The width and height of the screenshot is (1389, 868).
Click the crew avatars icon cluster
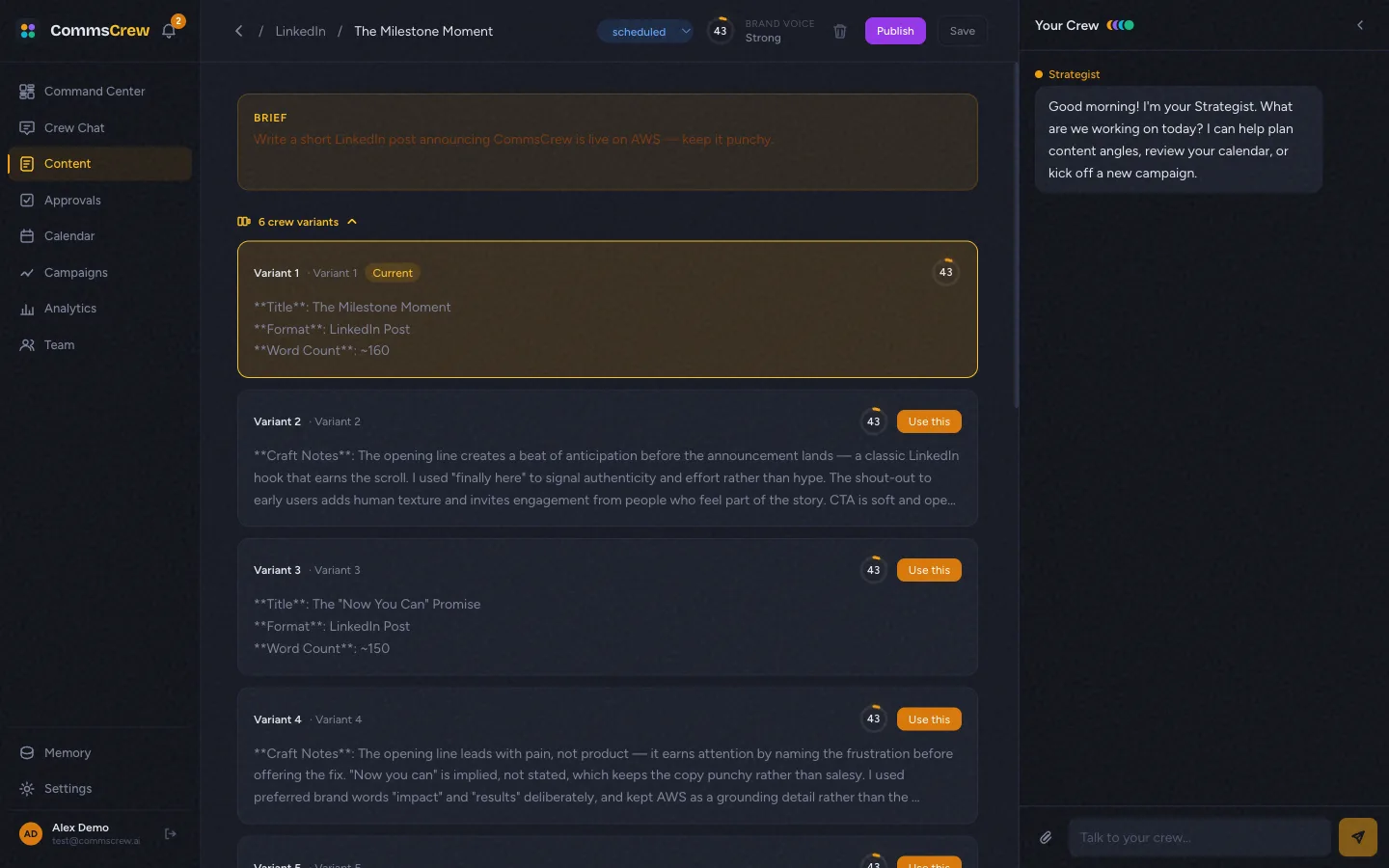pos(1120,25)
